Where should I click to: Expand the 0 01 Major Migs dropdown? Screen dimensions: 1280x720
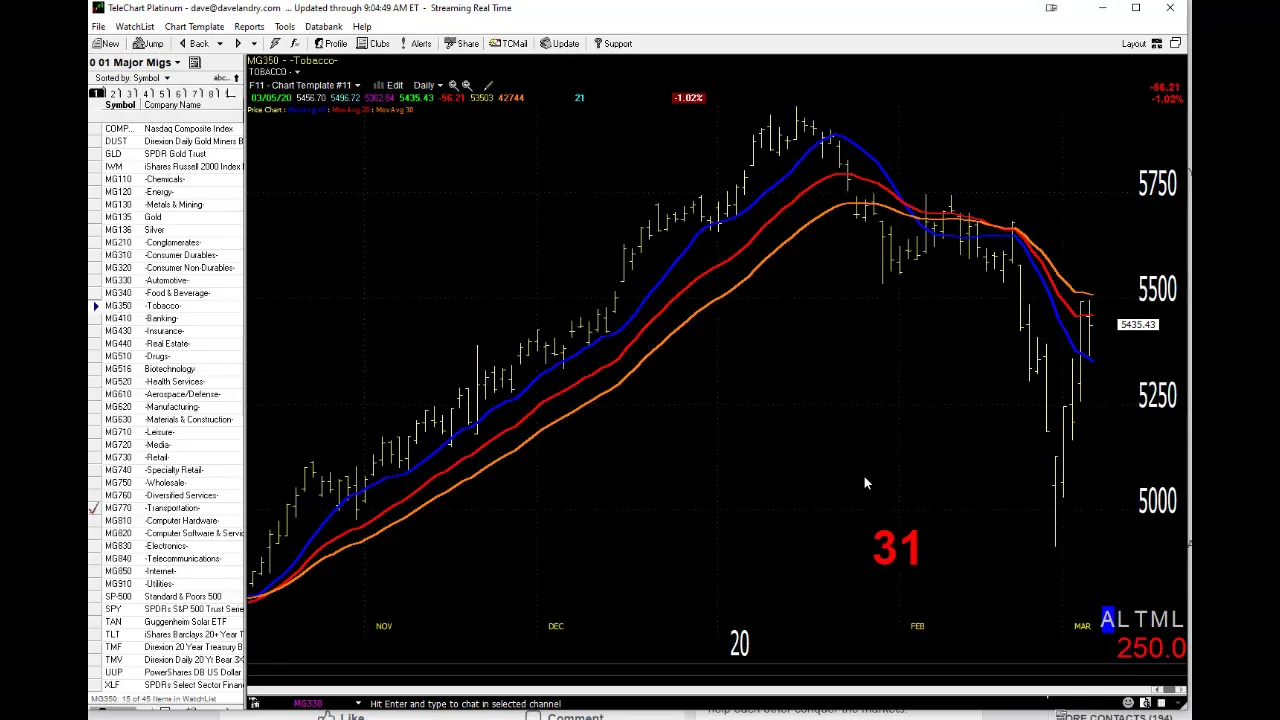pyautogui.click(x=177, y=63)
